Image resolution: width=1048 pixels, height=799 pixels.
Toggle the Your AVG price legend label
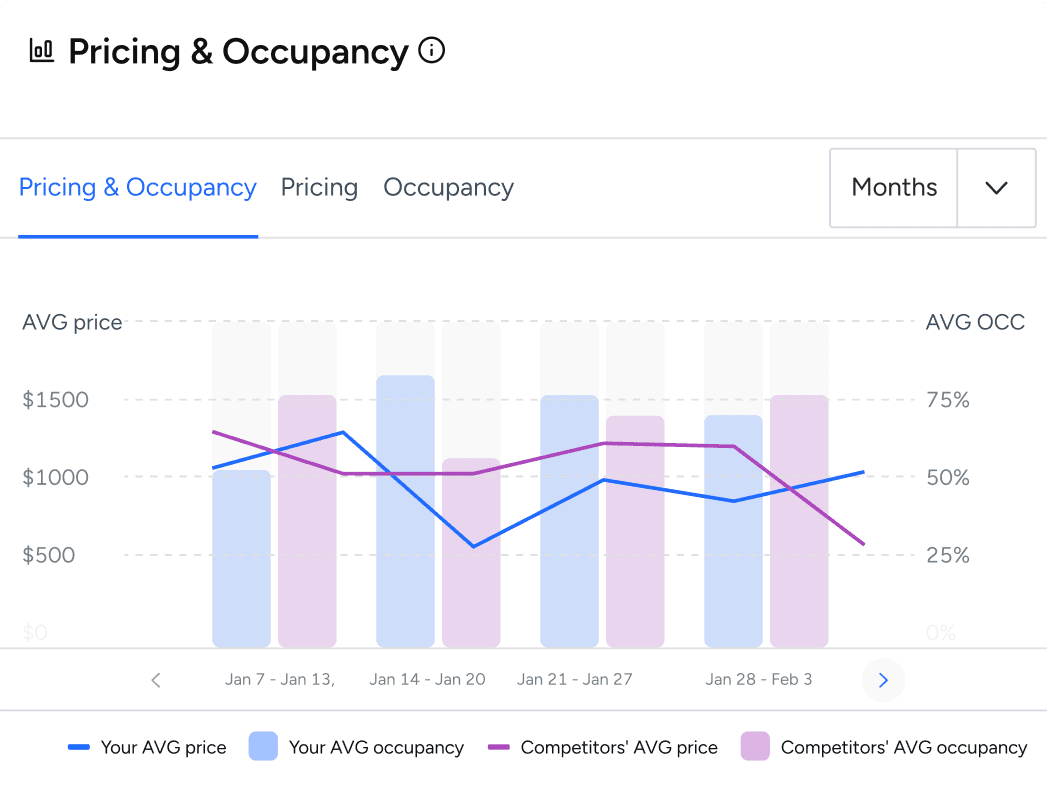tap(163, 747)
